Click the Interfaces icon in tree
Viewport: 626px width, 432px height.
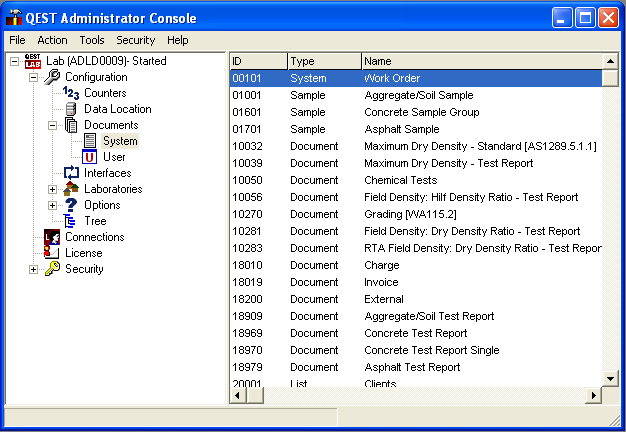coord(71,173)
